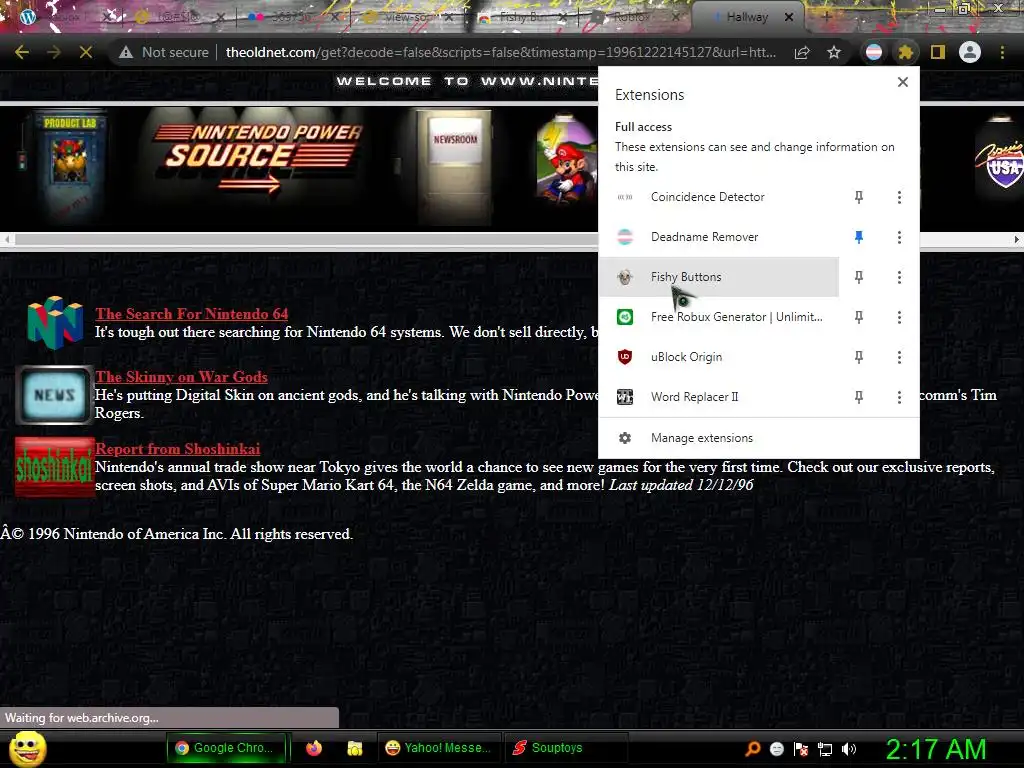Image resolution: width=1024 pixels, height=768 pixels.
Task: Switch to the Roblox browser tab
Action: click(633, 17)
